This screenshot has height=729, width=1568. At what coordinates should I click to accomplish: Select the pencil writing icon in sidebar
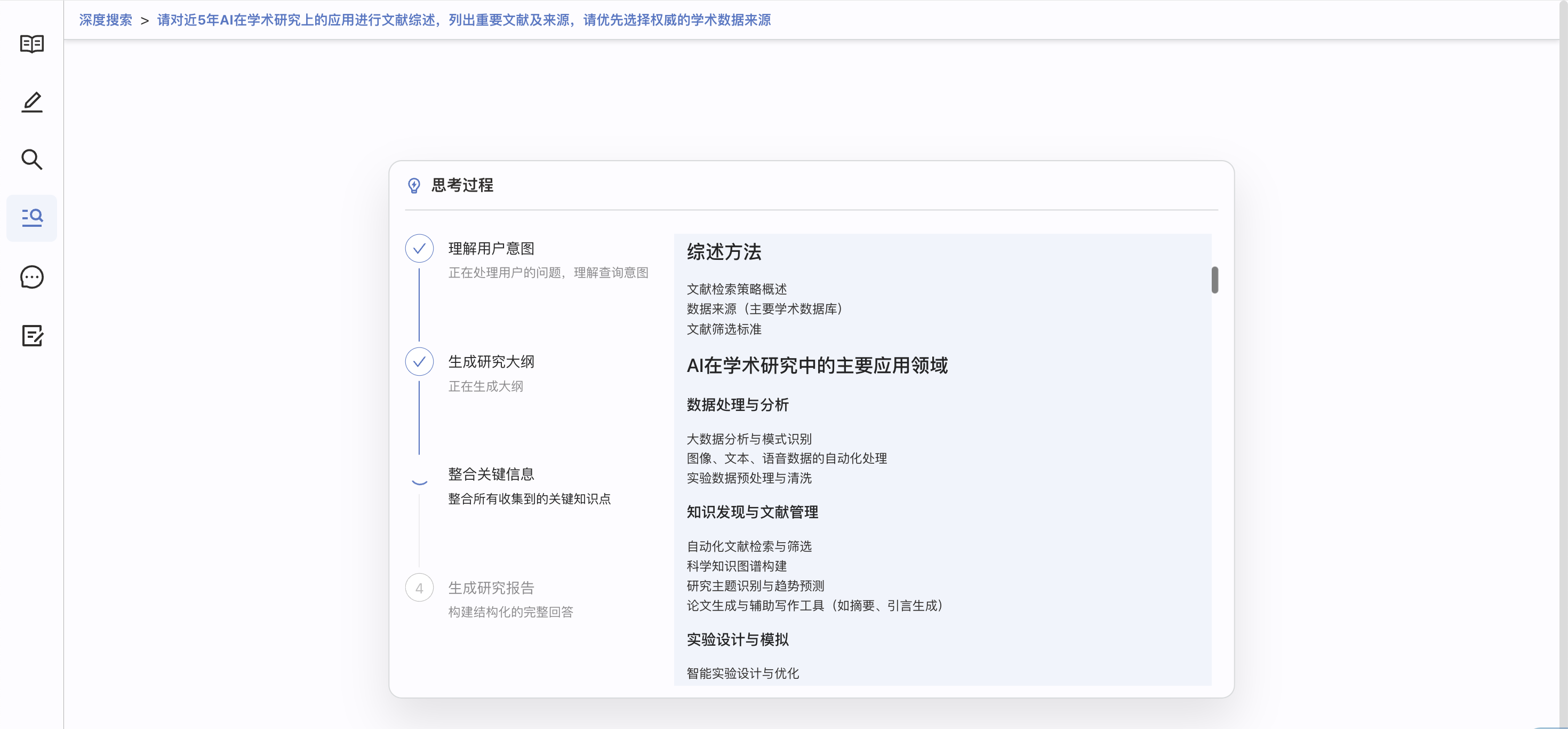point(31,102)
